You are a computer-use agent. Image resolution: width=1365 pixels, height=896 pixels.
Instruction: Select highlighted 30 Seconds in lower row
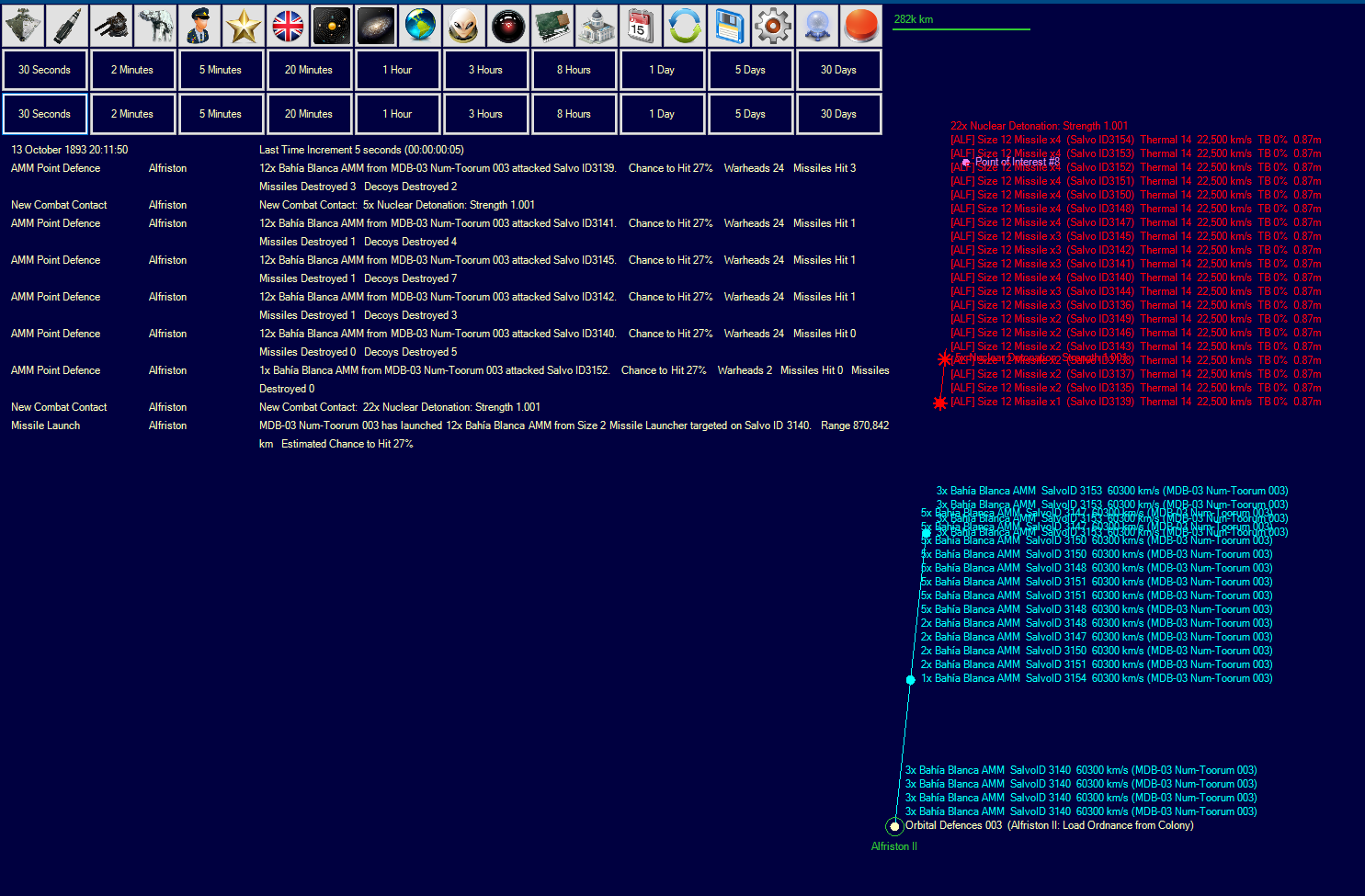tap(45, 114)
